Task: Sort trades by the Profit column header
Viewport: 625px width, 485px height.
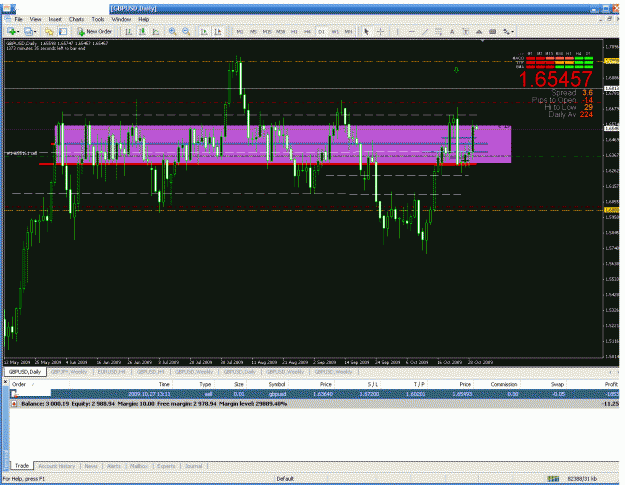Action: point(611,384)
